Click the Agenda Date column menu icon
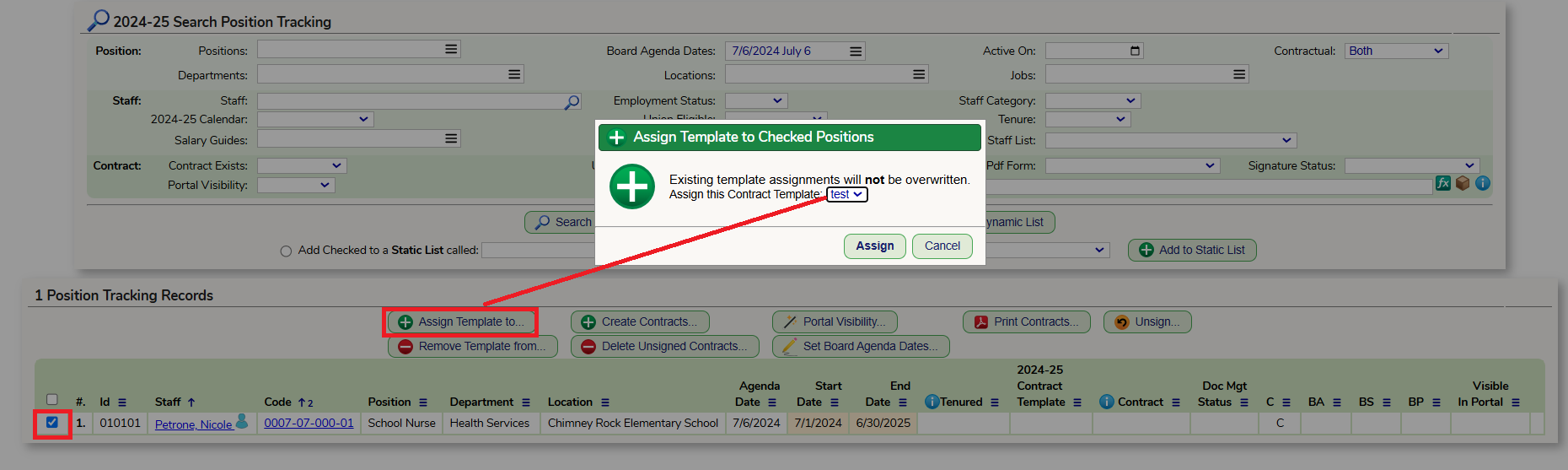Viewport: 1568px width, 470px height. point(772,402)
